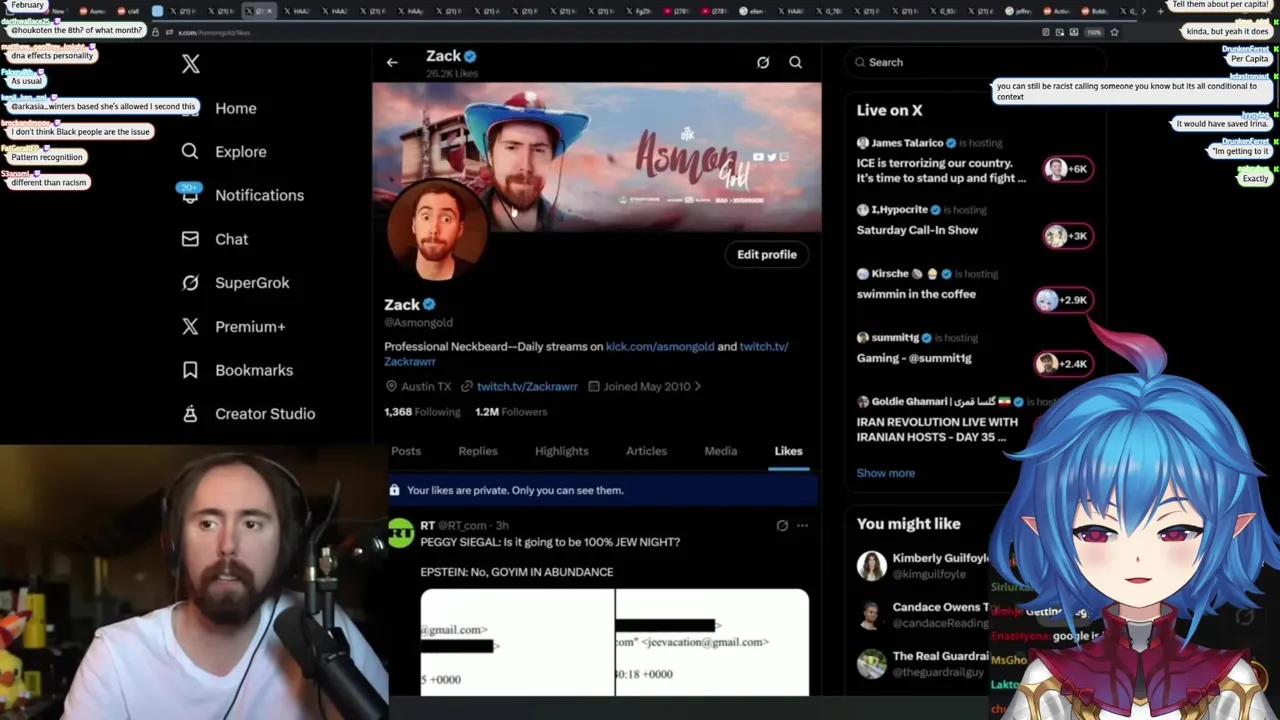The width and height of the screenshot is (1280, 720).
Task: Click the Edit profile button
Action: (x=767, y=254)
